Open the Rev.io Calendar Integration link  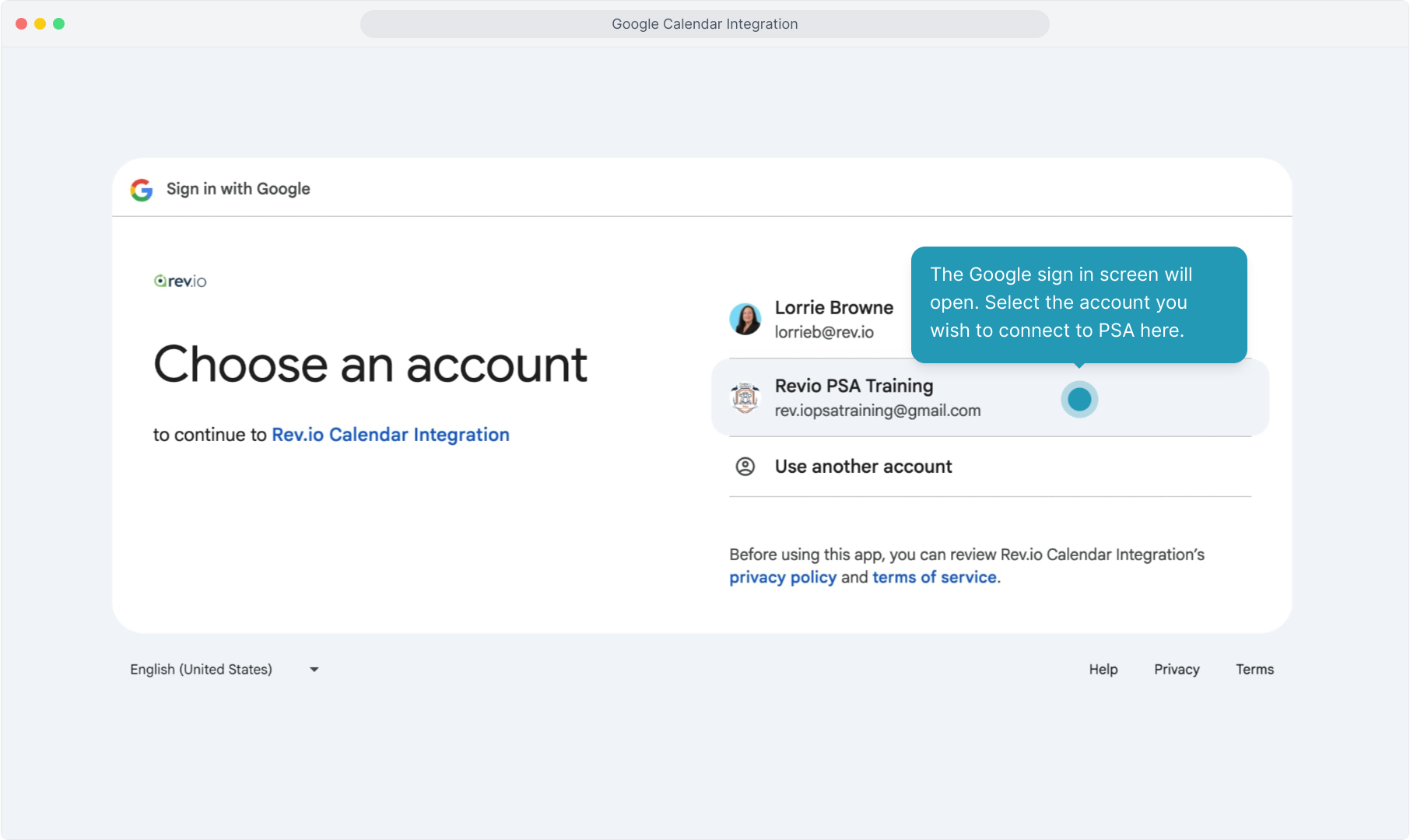pyautogui.click(x=390, y=435)
